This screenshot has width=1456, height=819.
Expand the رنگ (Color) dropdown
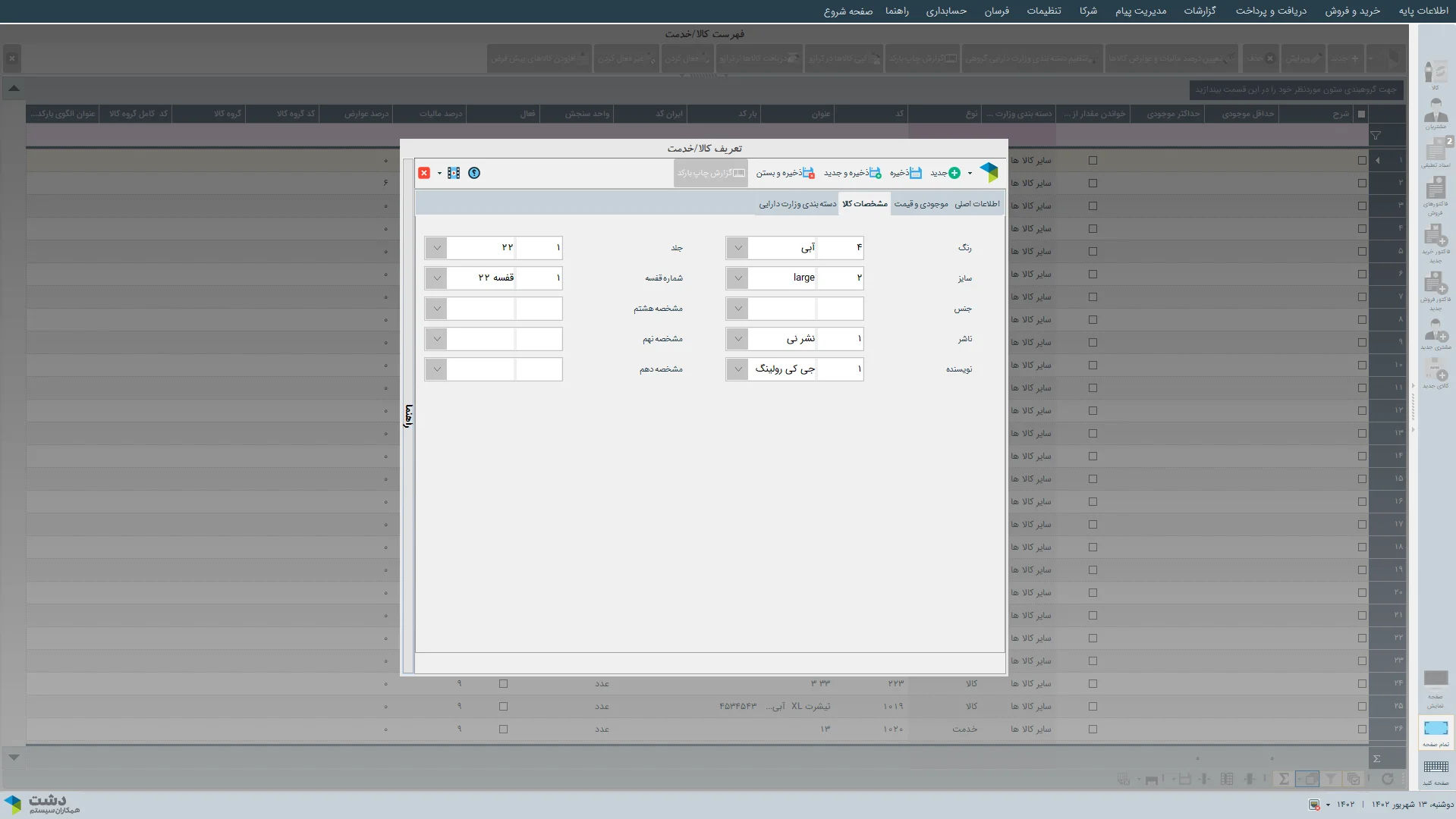(x=737, y=248)
